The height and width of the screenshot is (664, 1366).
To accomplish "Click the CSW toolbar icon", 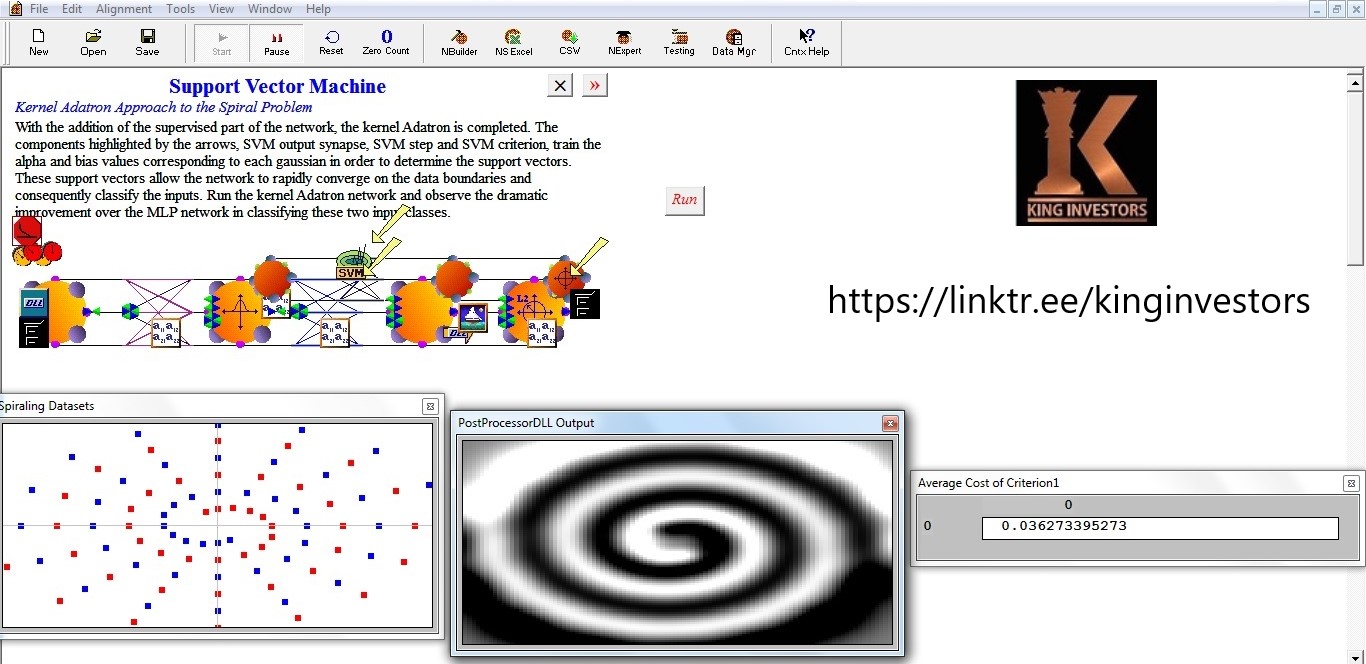I will (568, 42).
